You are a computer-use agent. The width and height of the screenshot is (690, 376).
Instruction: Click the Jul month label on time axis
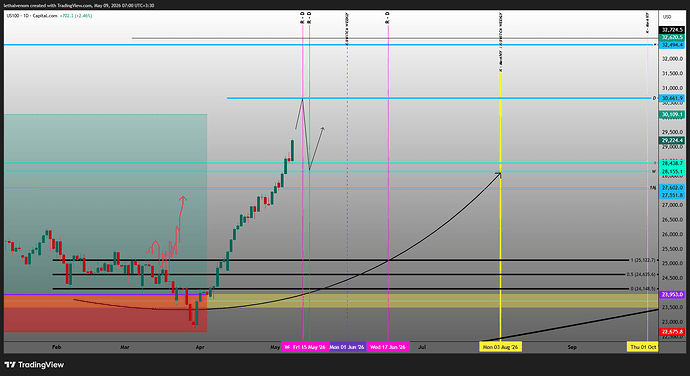click(422, 347)
